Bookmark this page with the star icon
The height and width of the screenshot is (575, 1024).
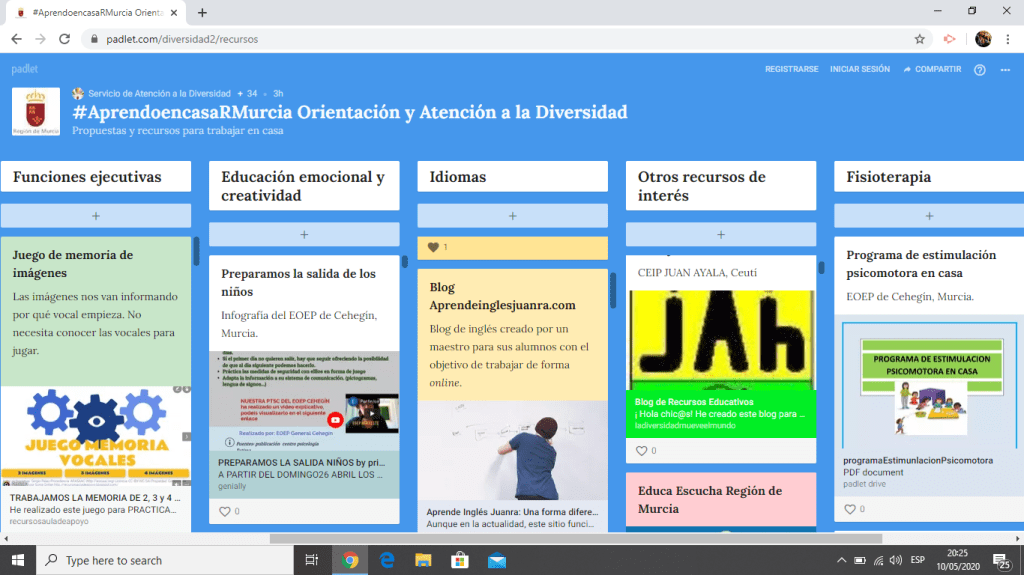tap(919, 39)
